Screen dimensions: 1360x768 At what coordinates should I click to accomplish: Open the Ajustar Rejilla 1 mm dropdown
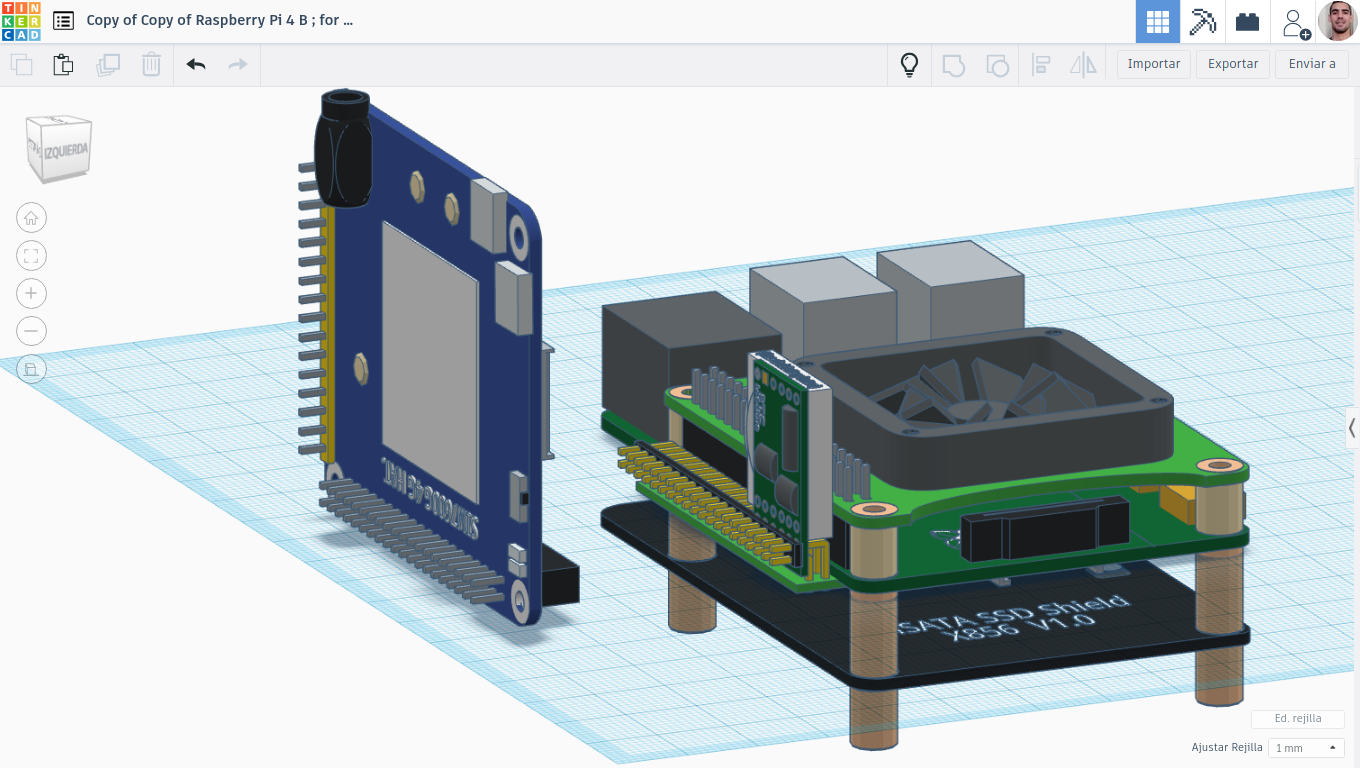point(1305,748)
